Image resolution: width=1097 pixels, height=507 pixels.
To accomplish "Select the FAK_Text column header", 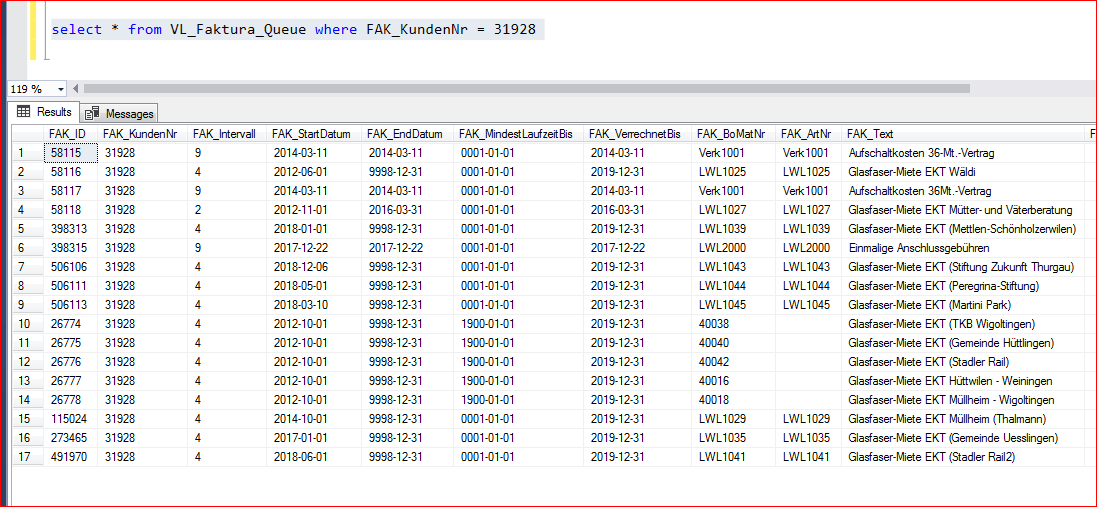I will click(x=964, y=134).
